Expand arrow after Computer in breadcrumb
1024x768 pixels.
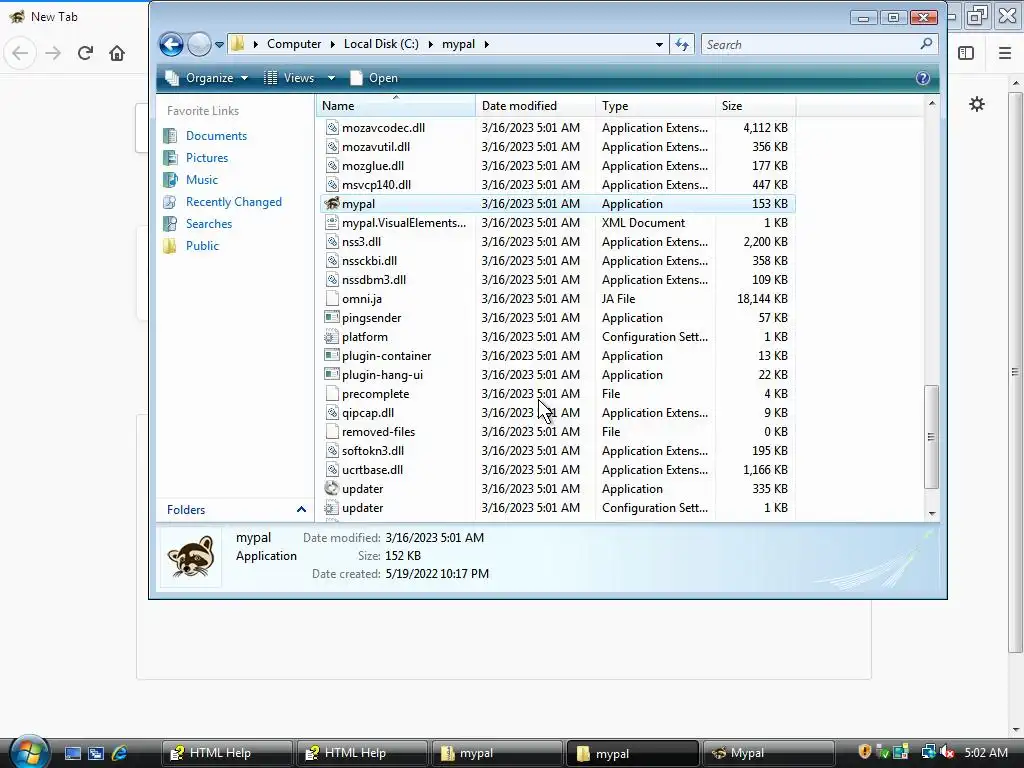click(332, 44)
